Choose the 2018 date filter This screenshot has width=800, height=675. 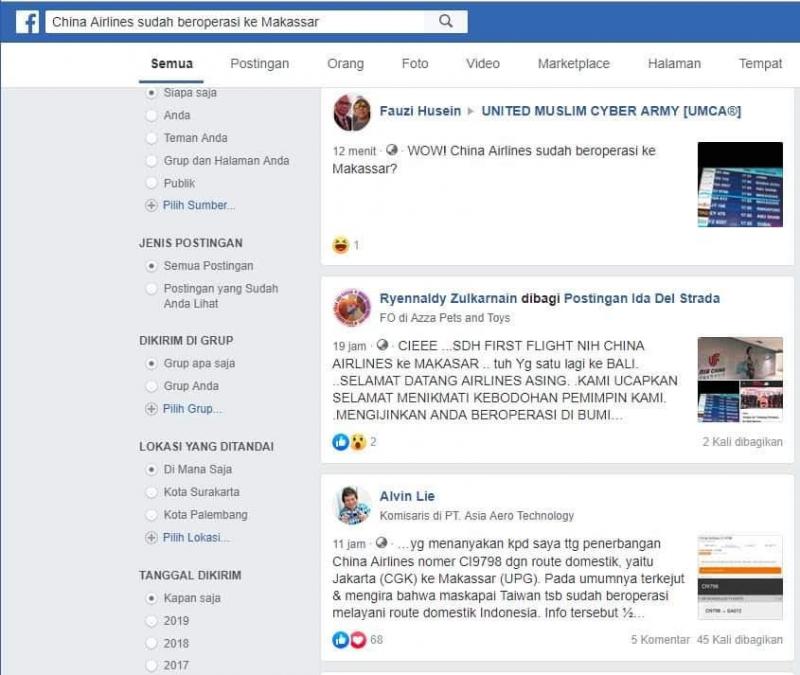point(151,643)
